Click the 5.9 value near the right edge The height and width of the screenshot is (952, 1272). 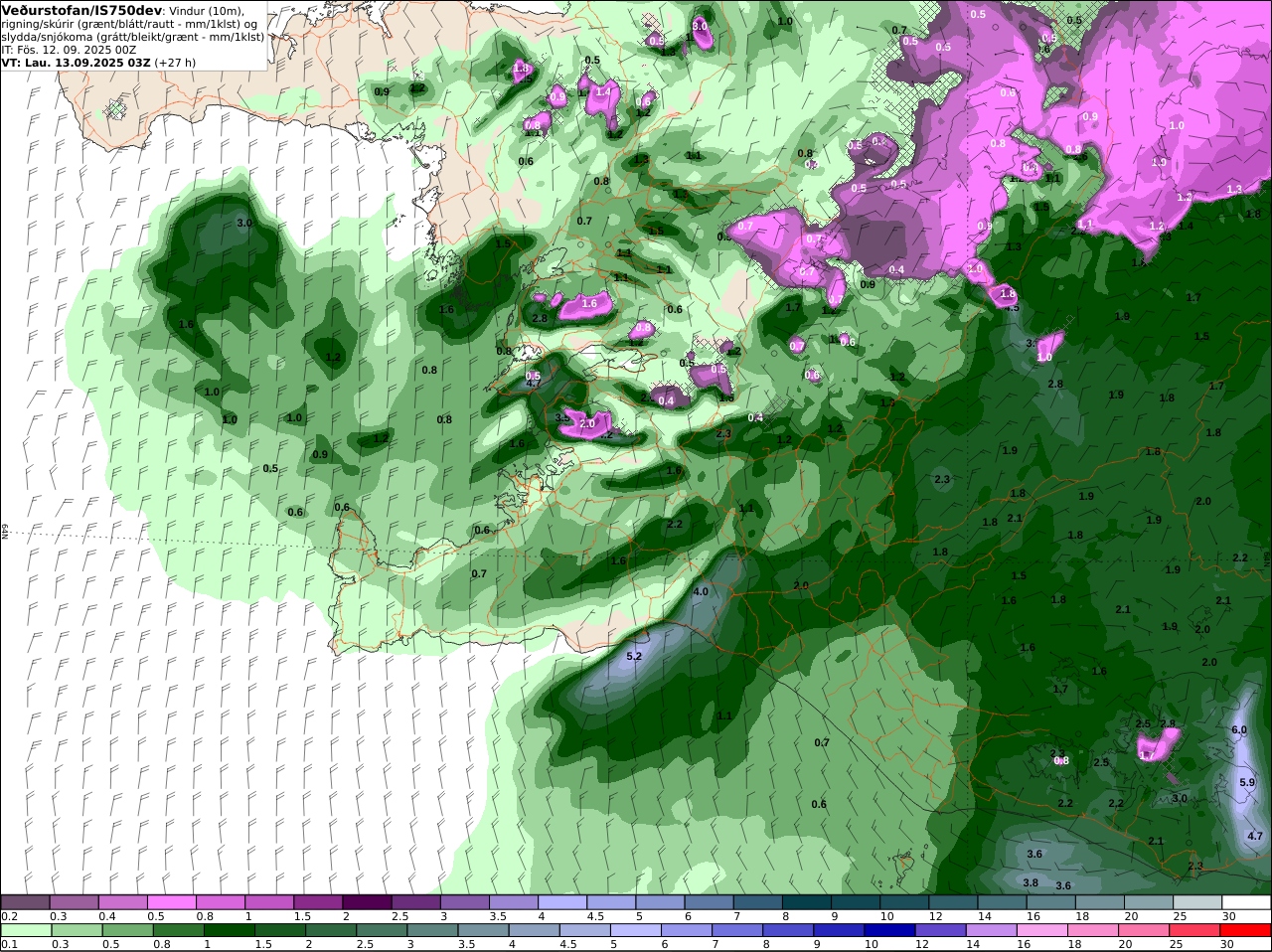click(x=1247, y=782)
